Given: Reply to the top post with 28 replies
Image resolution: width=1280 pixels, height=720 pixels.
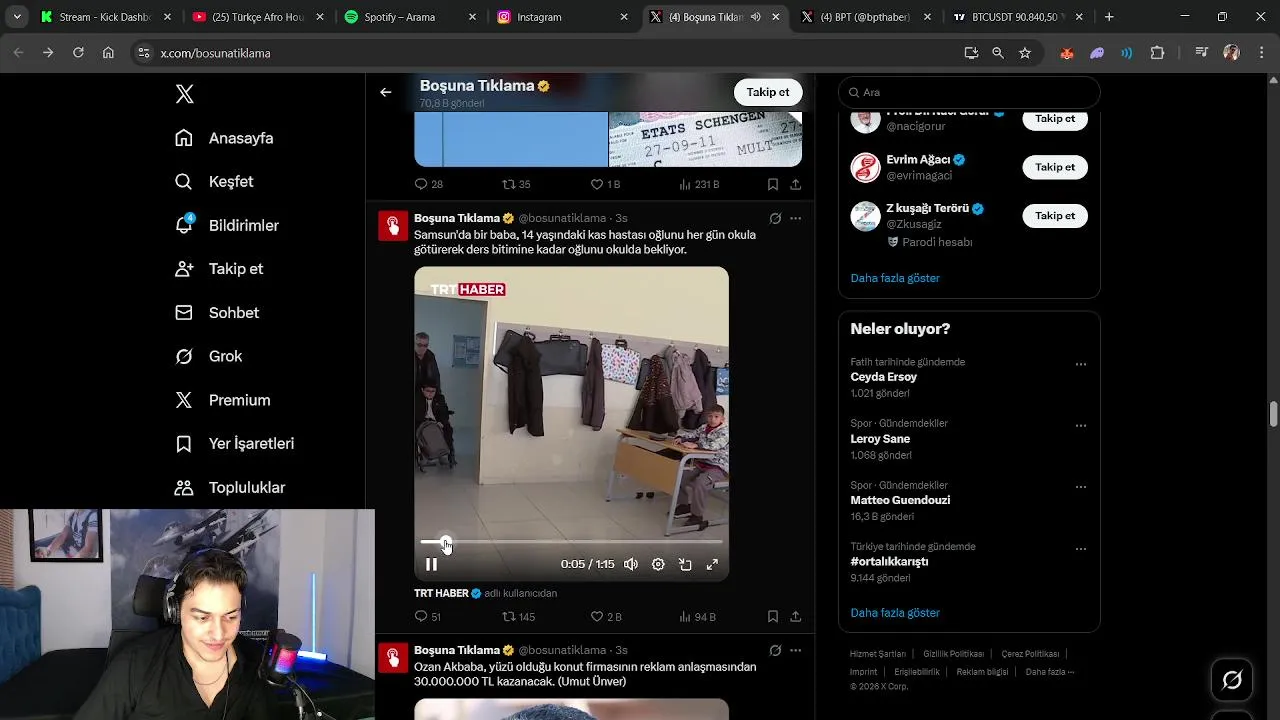Looking at the screenshot, I should pyautogui.click(x=428, y=185).
